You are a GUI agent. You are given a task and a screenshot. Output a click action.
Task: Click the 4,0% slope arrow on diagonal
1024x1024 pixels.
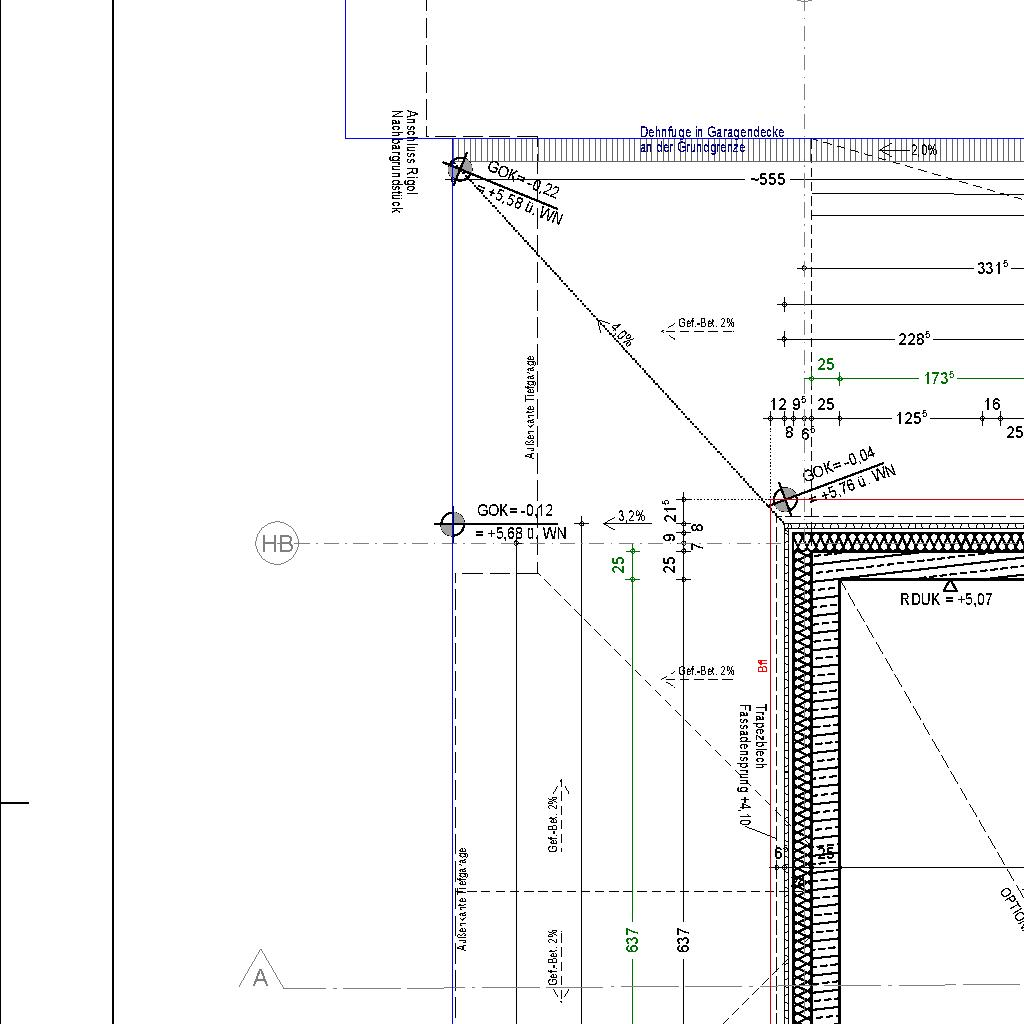pyautogui.click(x=616, y=332)
